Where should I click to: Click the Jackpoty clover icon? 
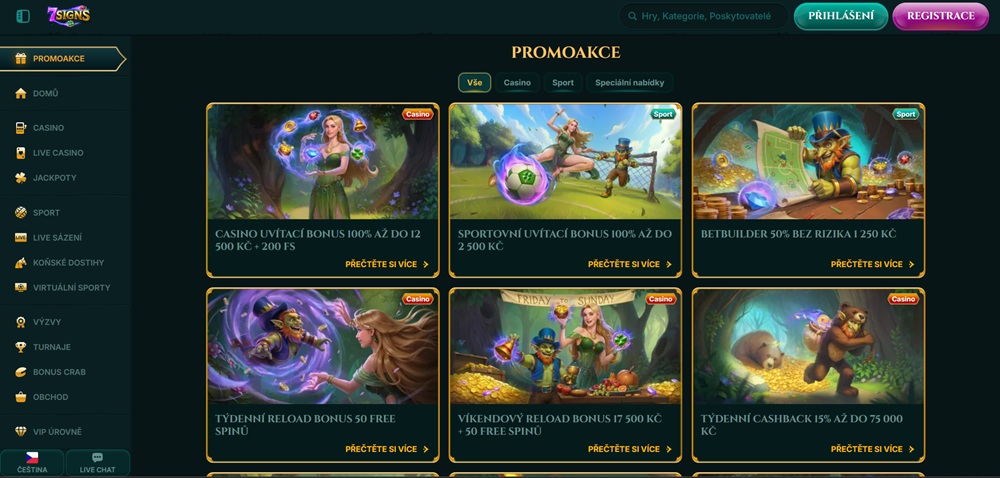(x=21, y=178)
